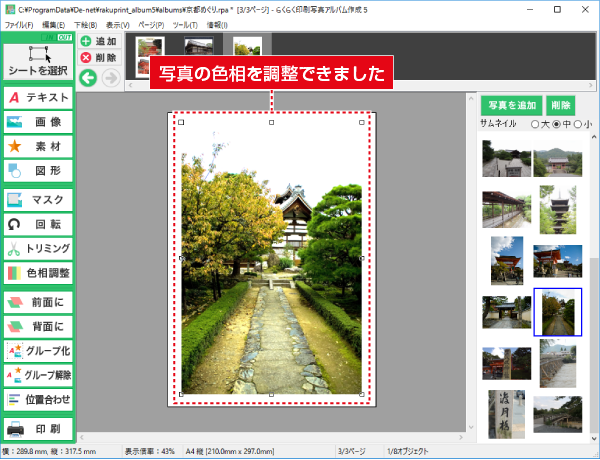Click the シートを選択 sheet selection tool
600x460 pixels.
pyautogui.click(x=38, y=61)
